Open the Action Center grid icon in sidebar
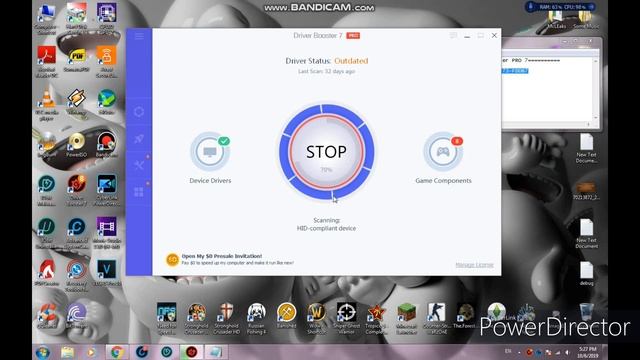Image resolution: width=640 pixels, height=360 pixels. click(x=139, y=192)
